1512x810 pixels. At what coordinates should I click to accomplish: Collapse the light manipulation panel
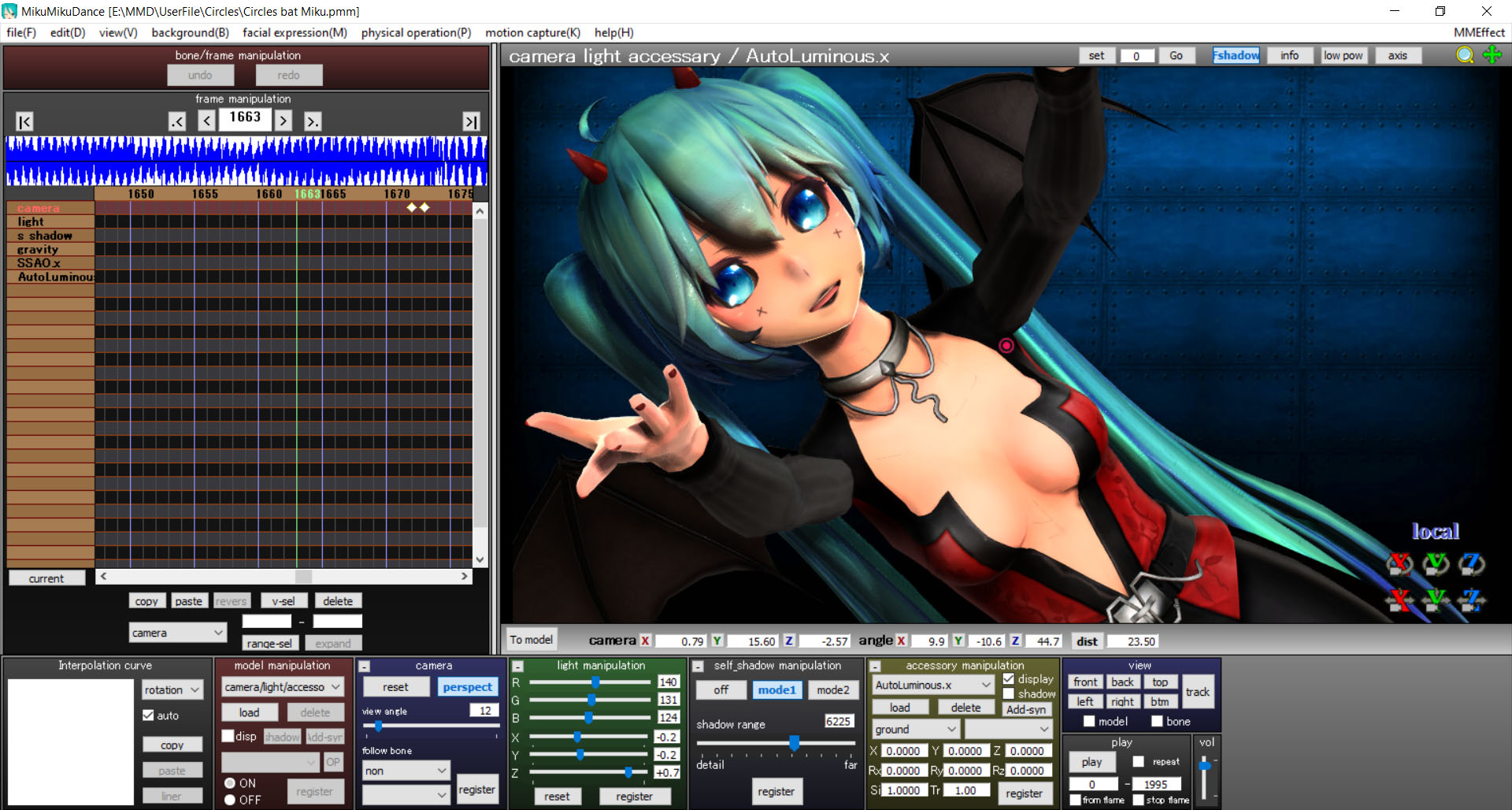click(518, 667)
